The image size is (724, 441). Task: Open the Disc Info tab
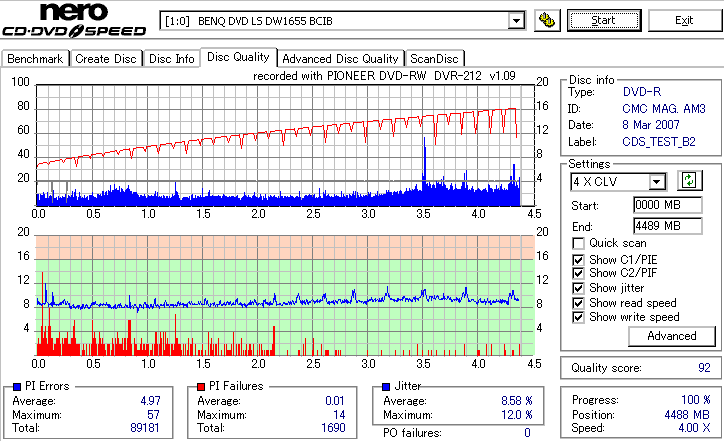click(x=172, y=59)
